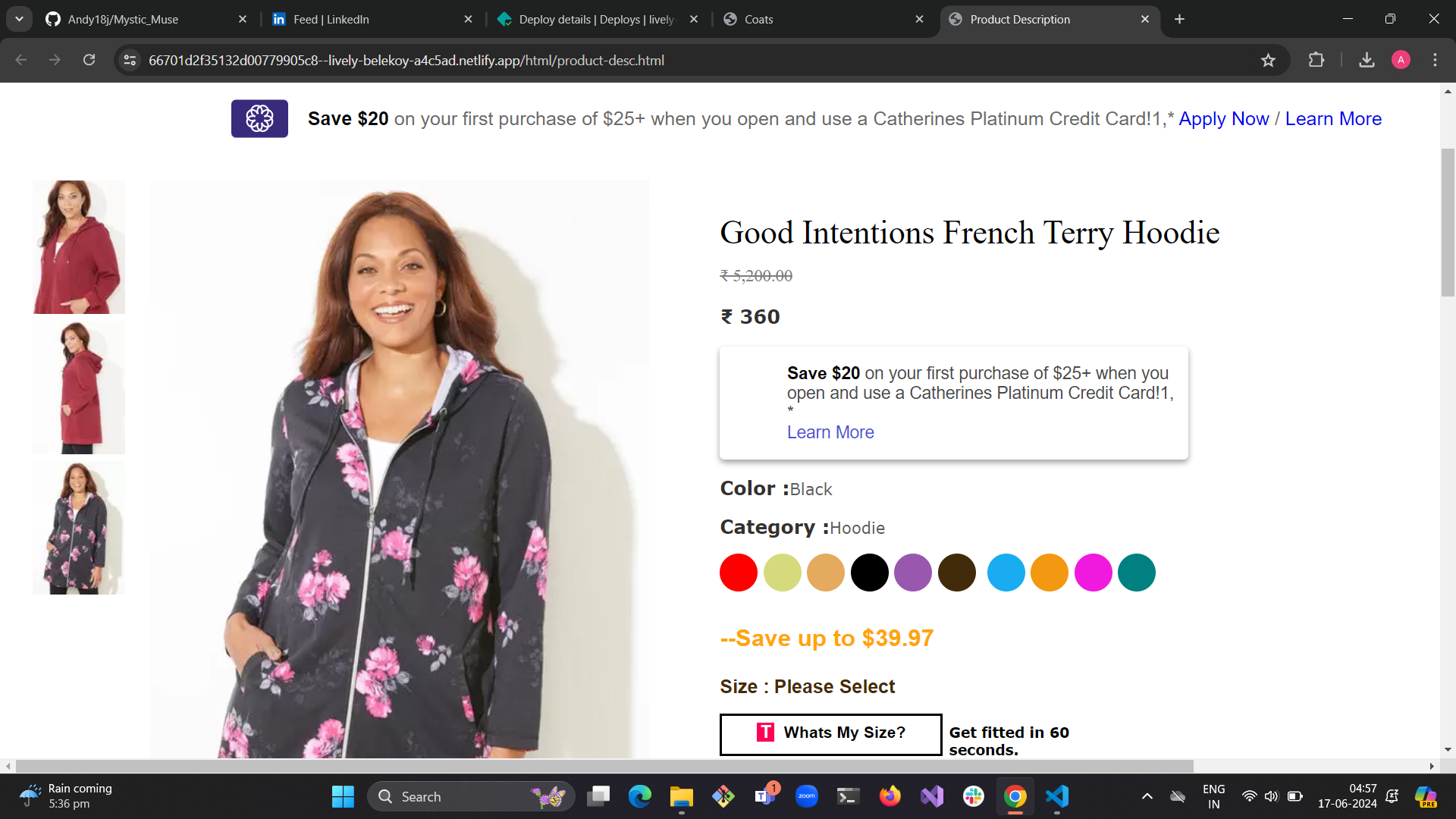Choose the black color swatch

tap(869, 573)
